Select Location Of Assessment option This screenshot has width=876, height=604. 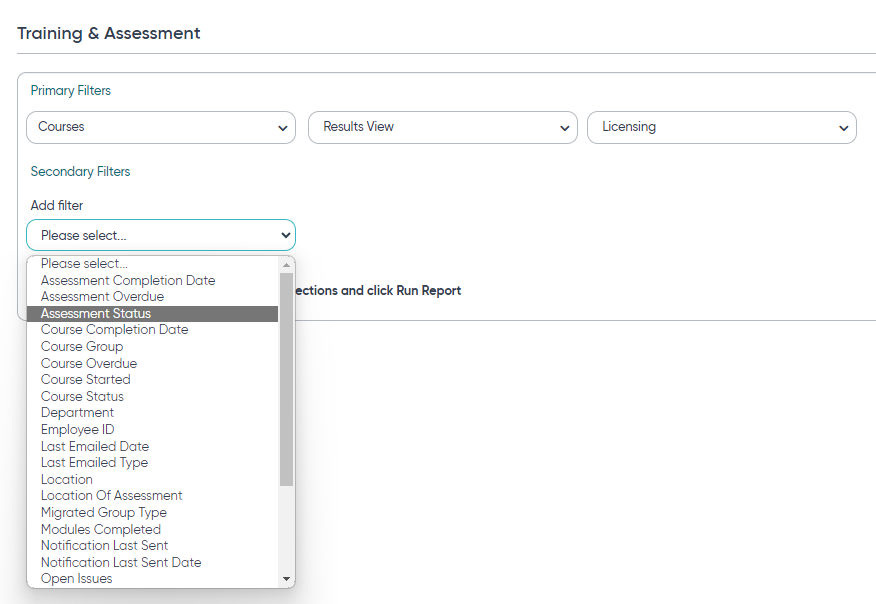[x=153, y=496]
